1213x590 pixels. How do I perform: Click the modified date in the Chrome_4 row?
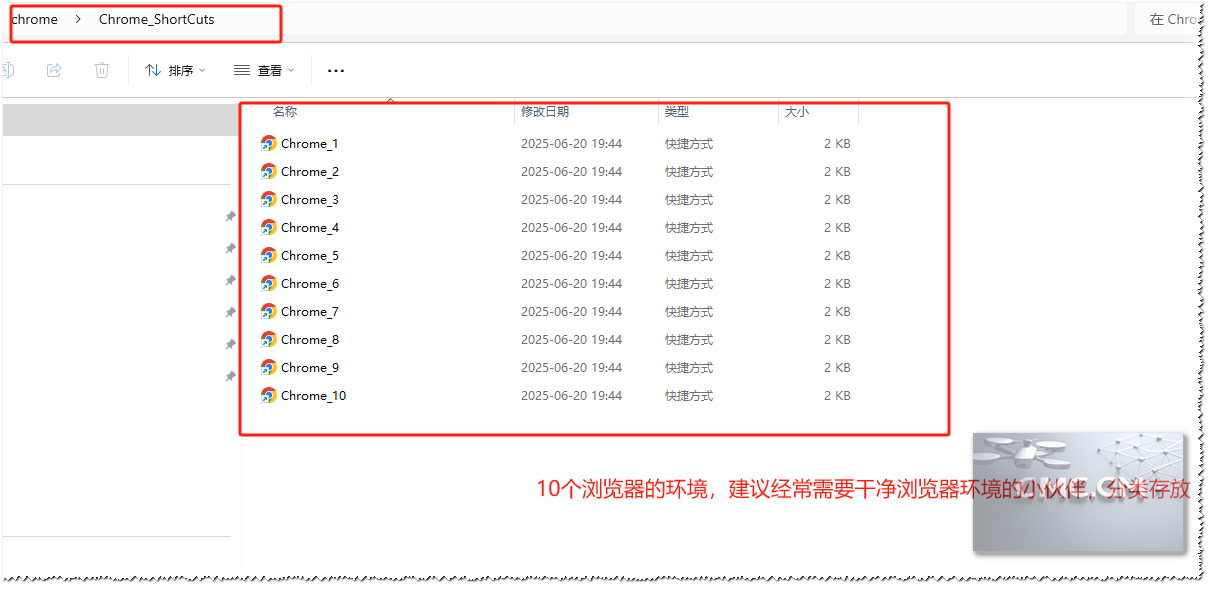[x=571, y=227]
